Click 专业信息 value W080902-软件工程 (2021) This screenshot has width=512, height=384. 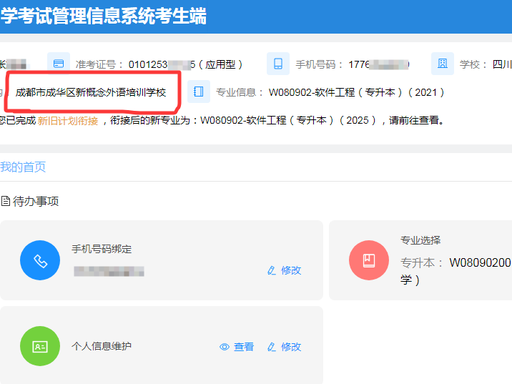tap(356, 92)
